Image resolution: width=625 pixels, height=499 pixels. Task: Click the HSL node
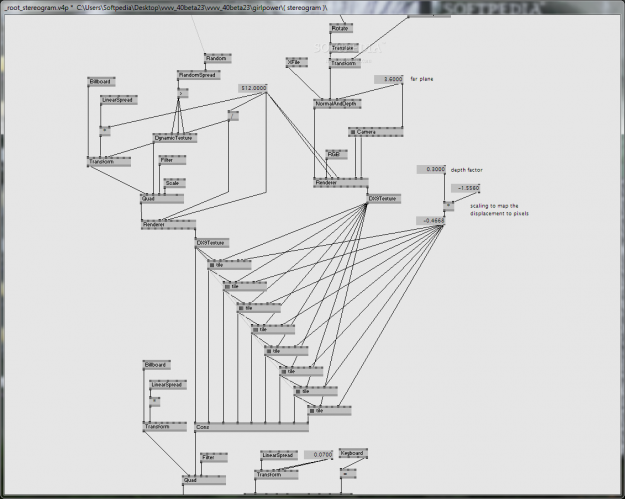335,154
